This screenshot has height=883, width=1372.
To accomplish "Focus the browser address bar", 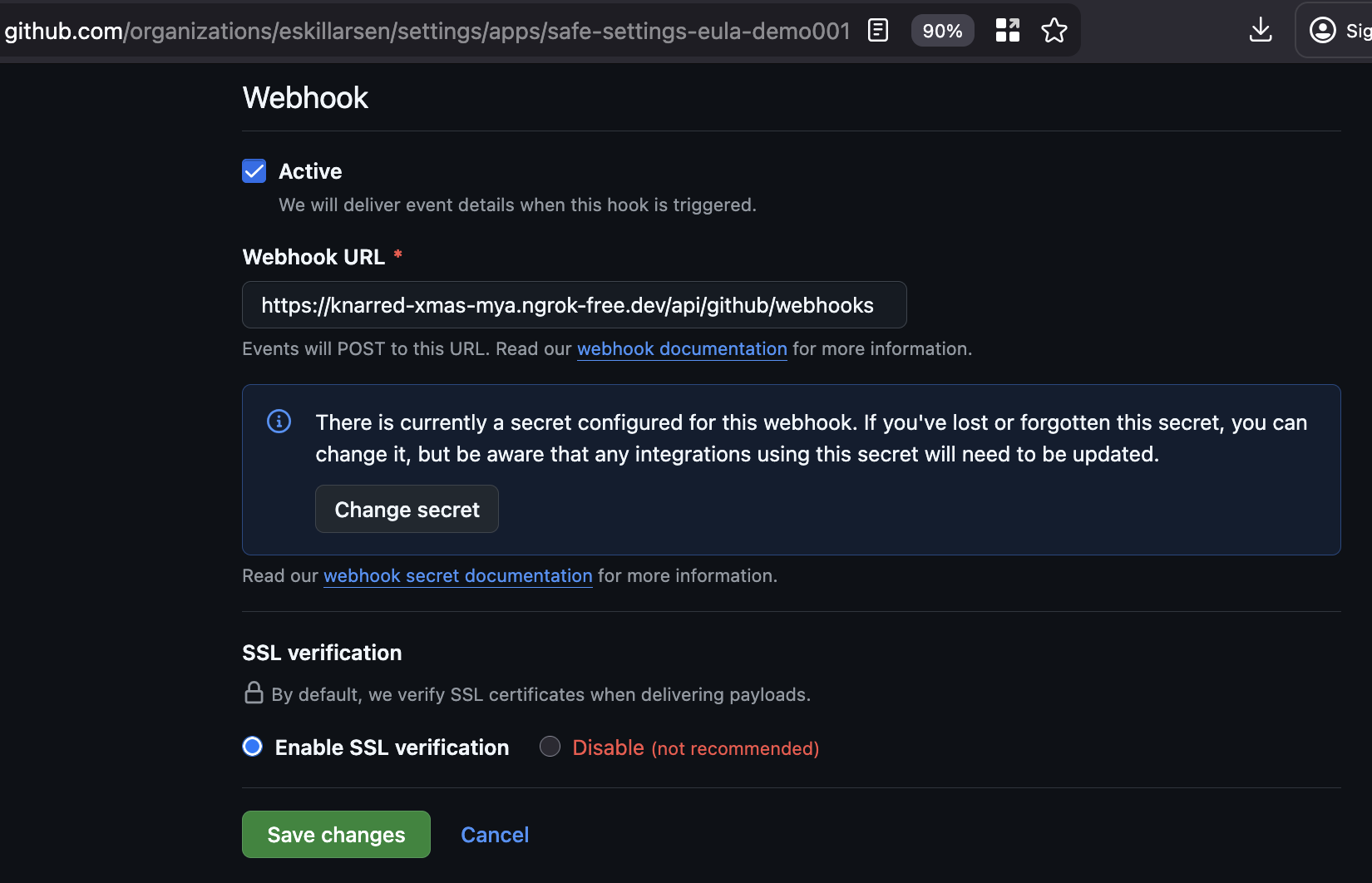I will [x=416, y=30].
